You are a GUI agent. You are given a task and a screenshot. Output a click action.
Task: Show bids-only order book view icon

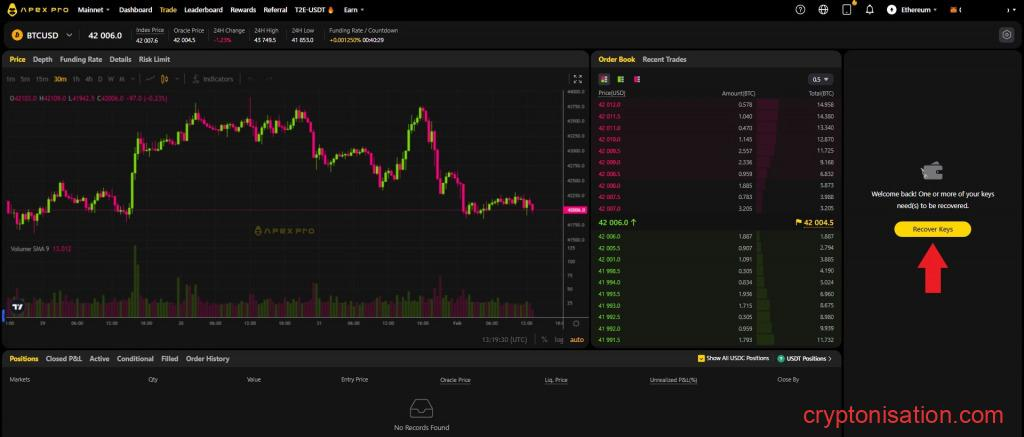(x=620, y=79)
